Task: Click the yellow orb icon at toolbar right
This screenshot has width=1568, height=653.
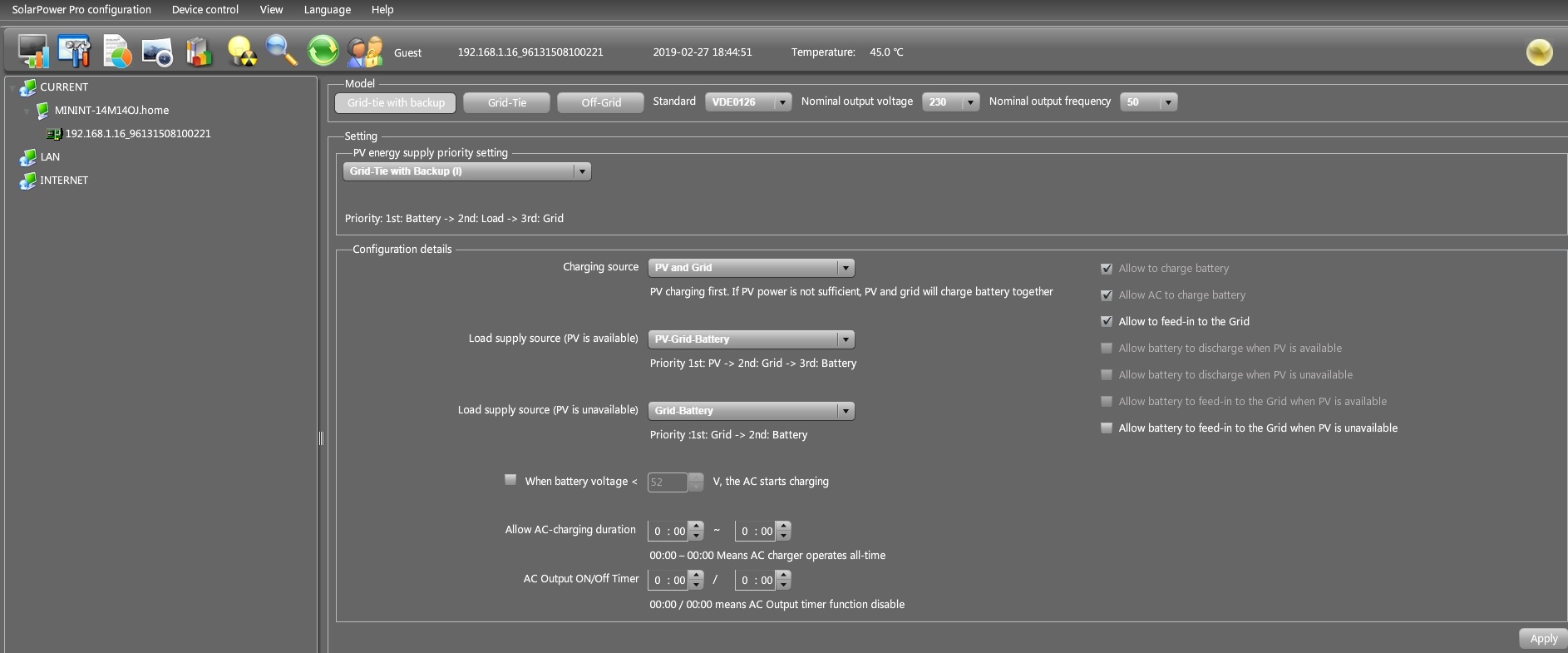Action: coord(1539,52)
